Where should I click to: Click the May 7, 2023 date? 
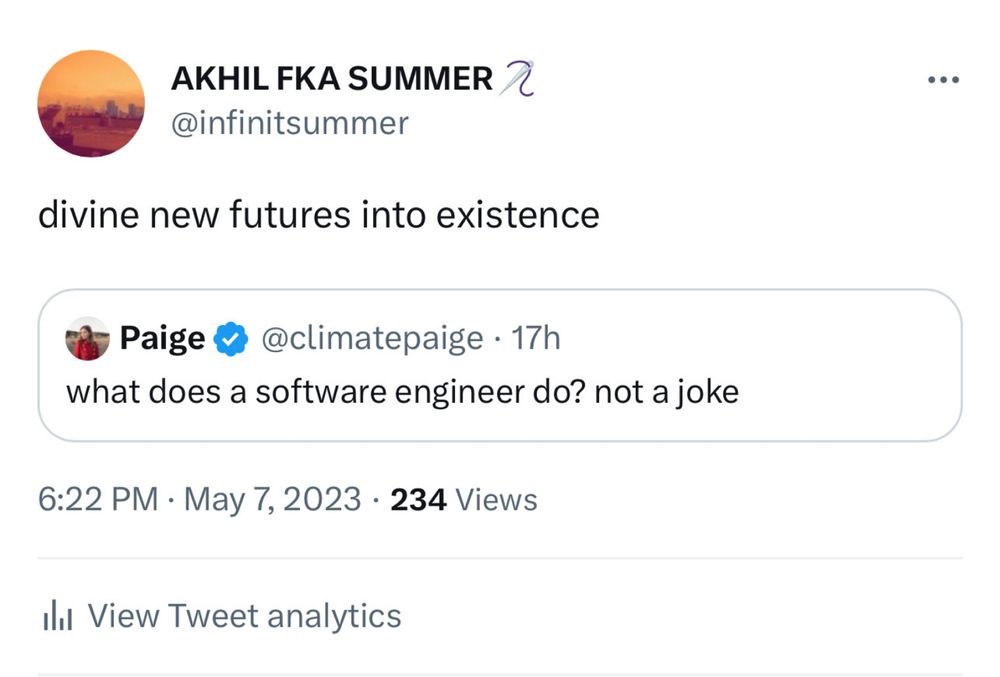tap(273, 499)
